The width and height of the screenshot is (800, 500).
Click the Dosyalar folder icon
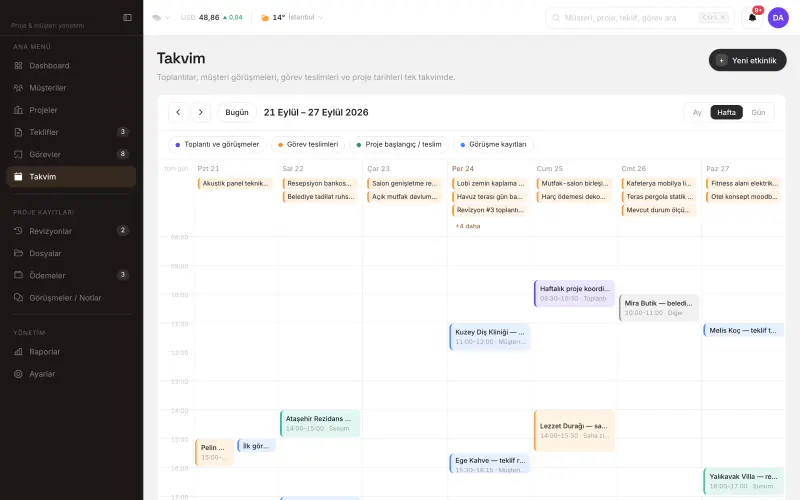coord(18,253)
